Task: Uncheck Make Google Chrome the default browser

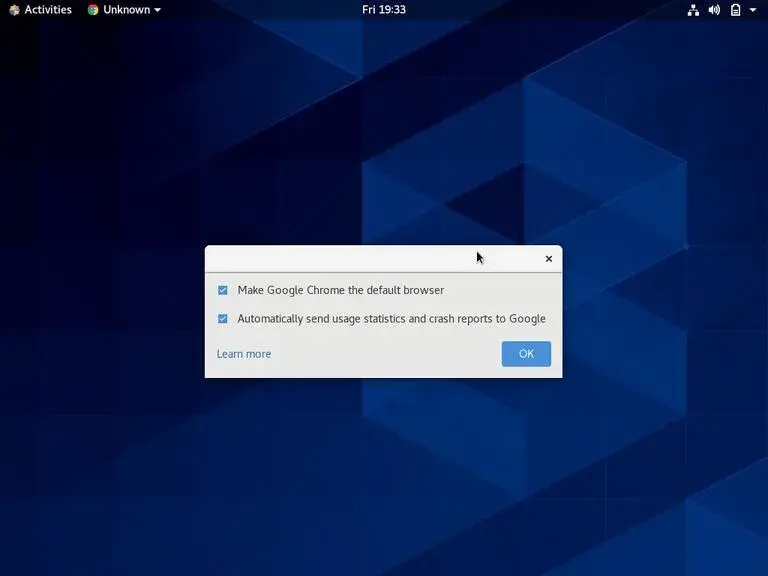Action: pos(223,290)
